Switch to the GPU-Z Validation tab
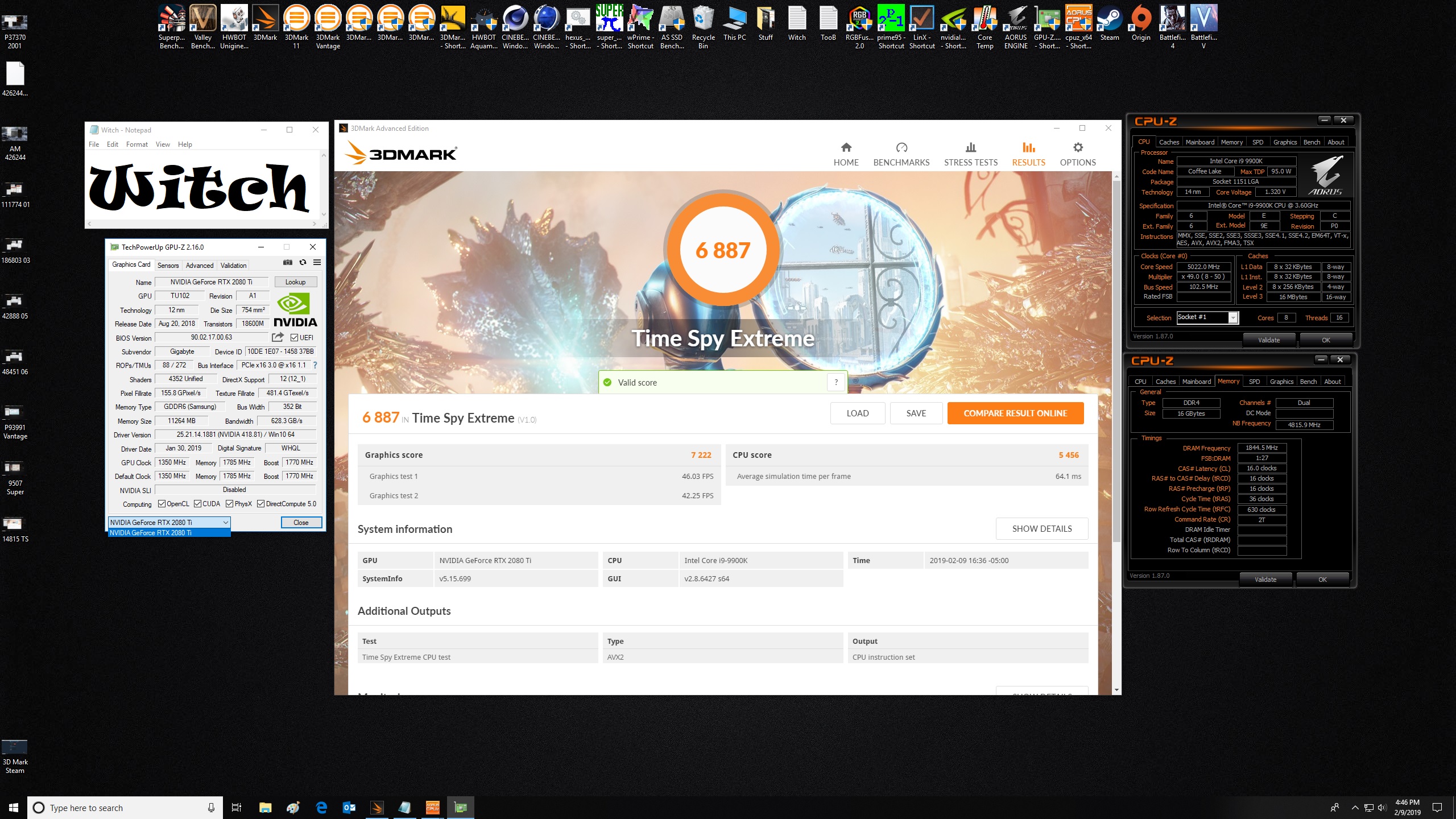 [233, 265]
